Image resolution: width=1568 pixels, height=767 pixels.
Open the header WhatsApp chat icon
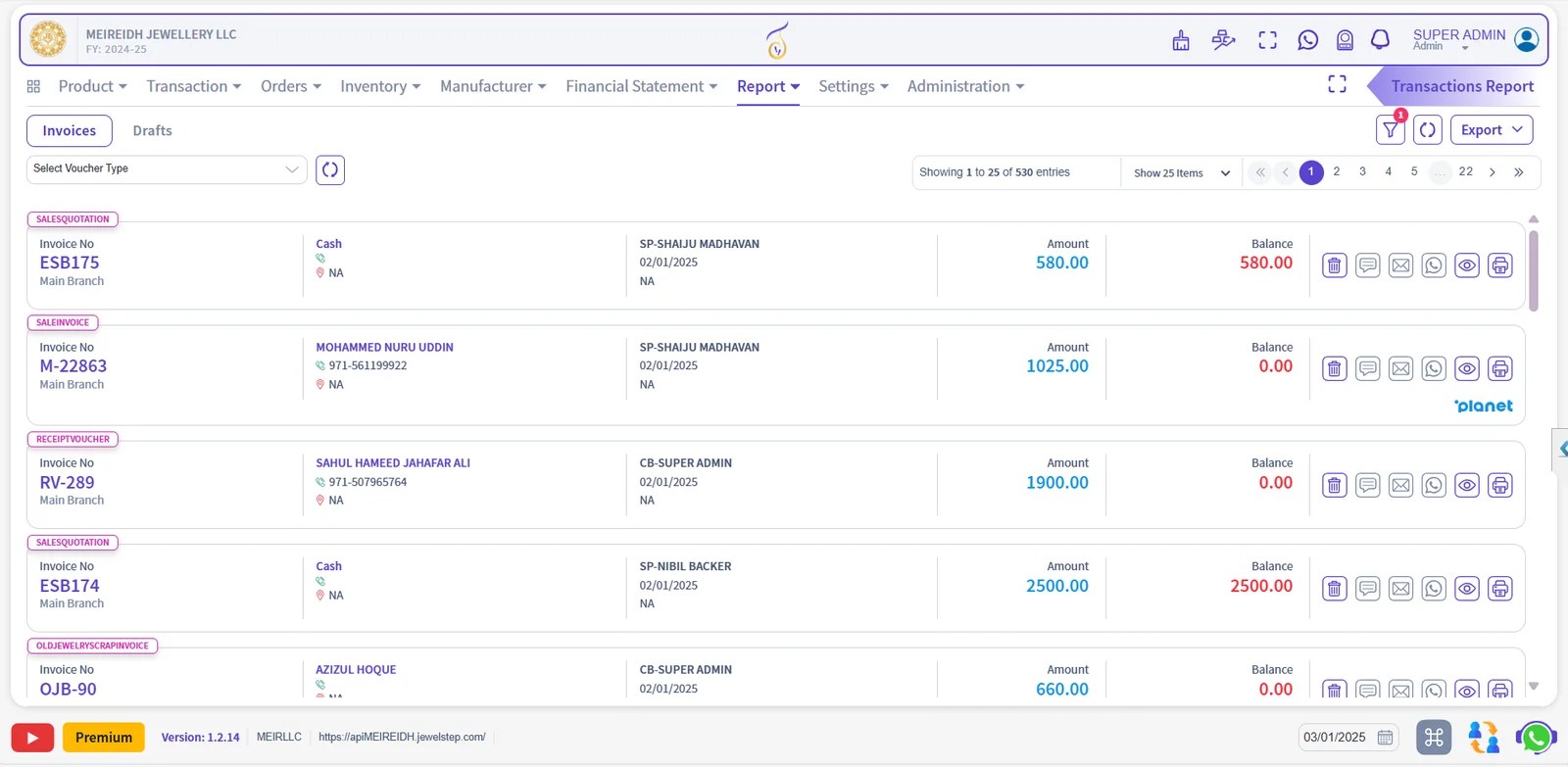[1307, 40]
